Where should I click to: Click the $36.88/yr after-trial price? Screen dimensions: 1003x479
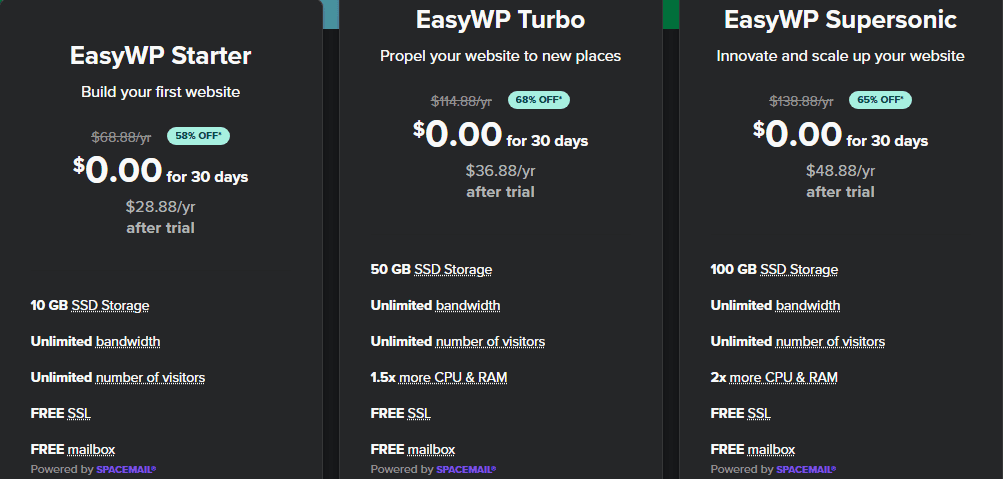pyautogui.click(x=500, y=171)
